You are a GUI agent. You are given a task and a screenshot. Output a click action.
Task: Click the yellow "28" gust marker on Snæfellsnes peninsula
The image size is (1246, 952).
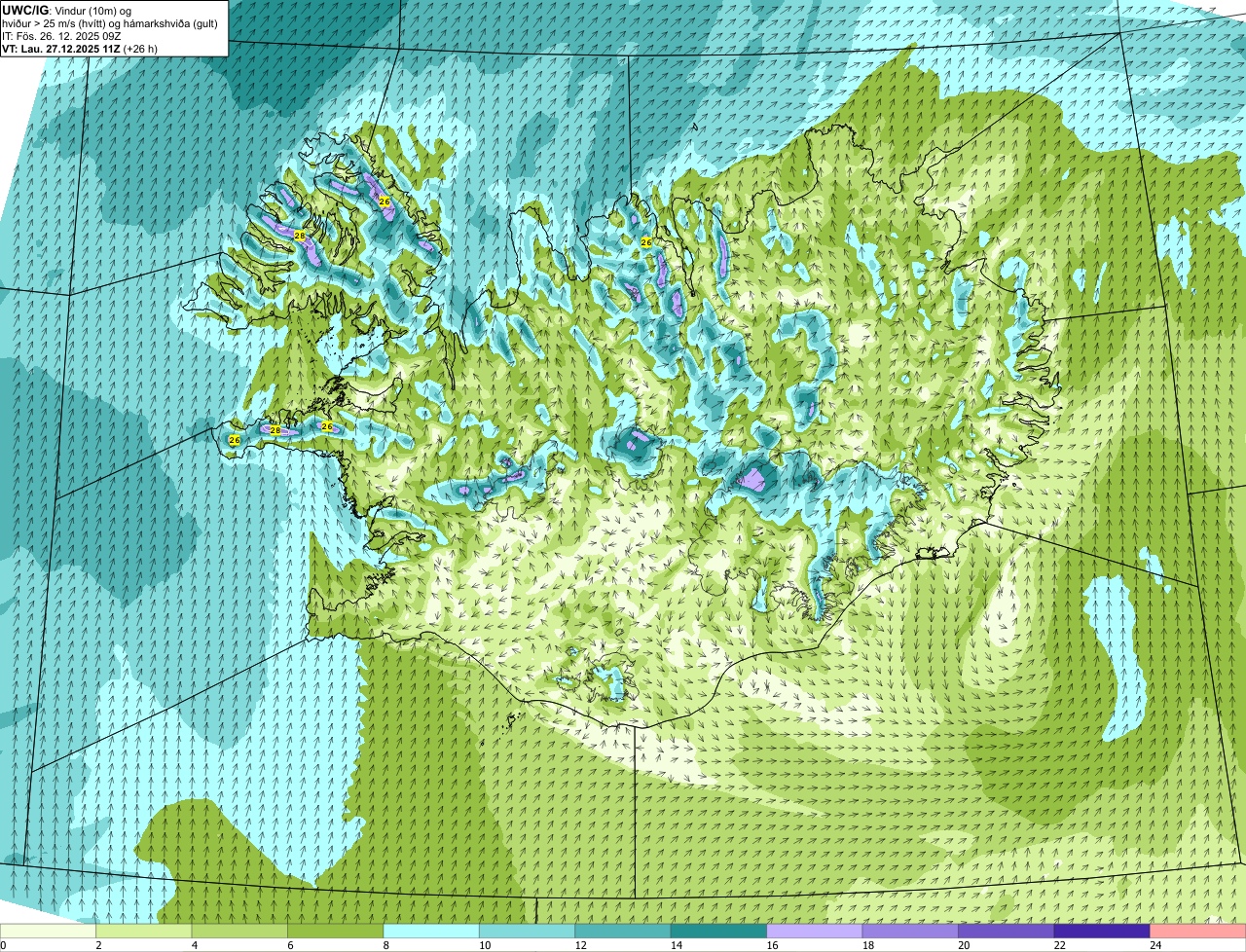[x=275, y=430]
